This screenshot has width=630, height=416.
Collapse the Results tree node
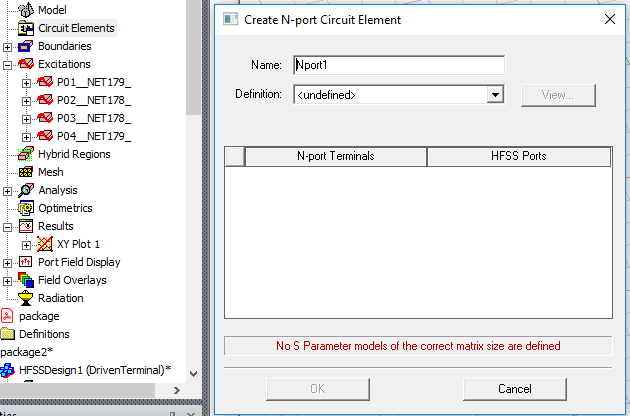(8, 226)
